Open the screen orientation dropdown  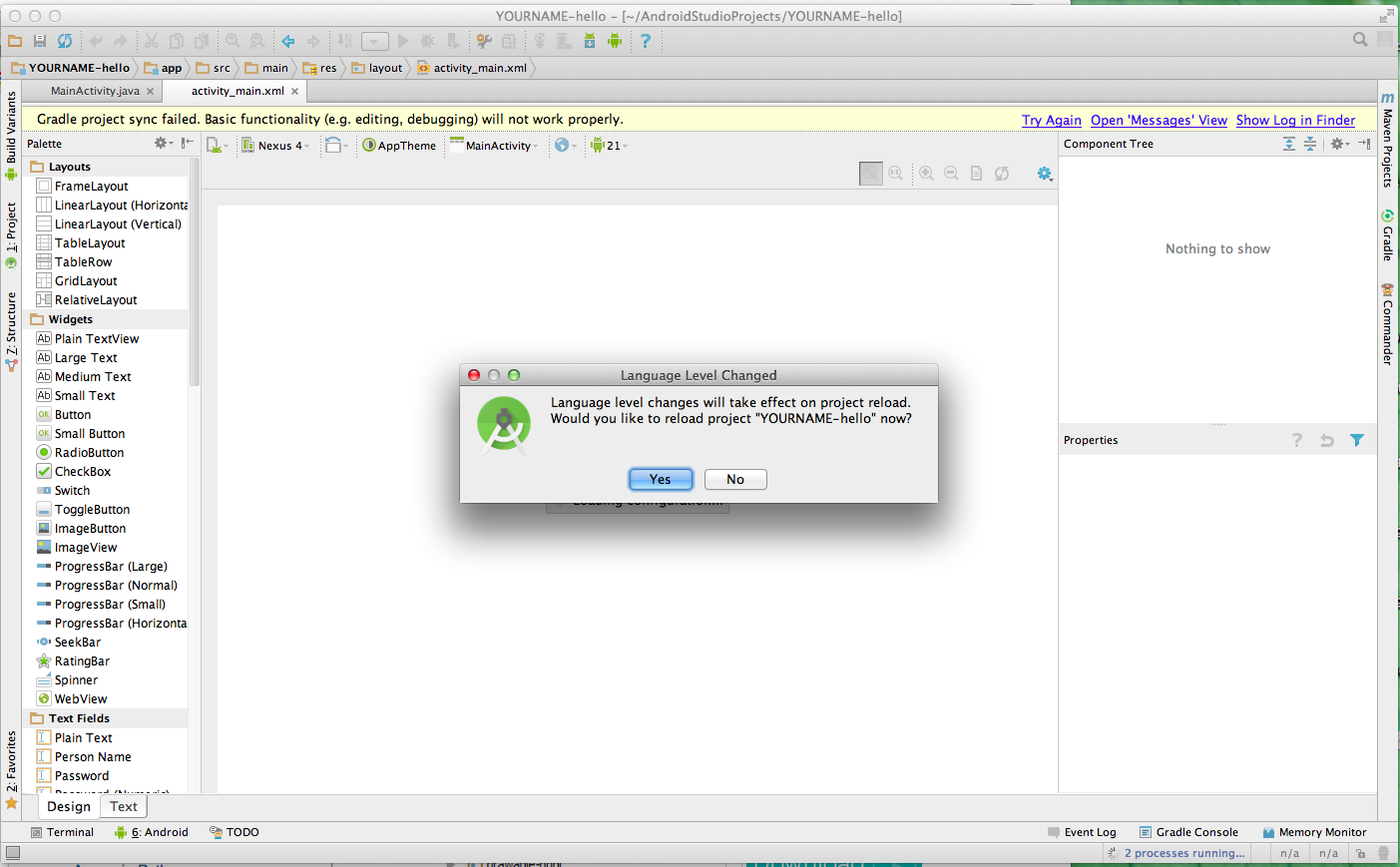pos(336,146)
